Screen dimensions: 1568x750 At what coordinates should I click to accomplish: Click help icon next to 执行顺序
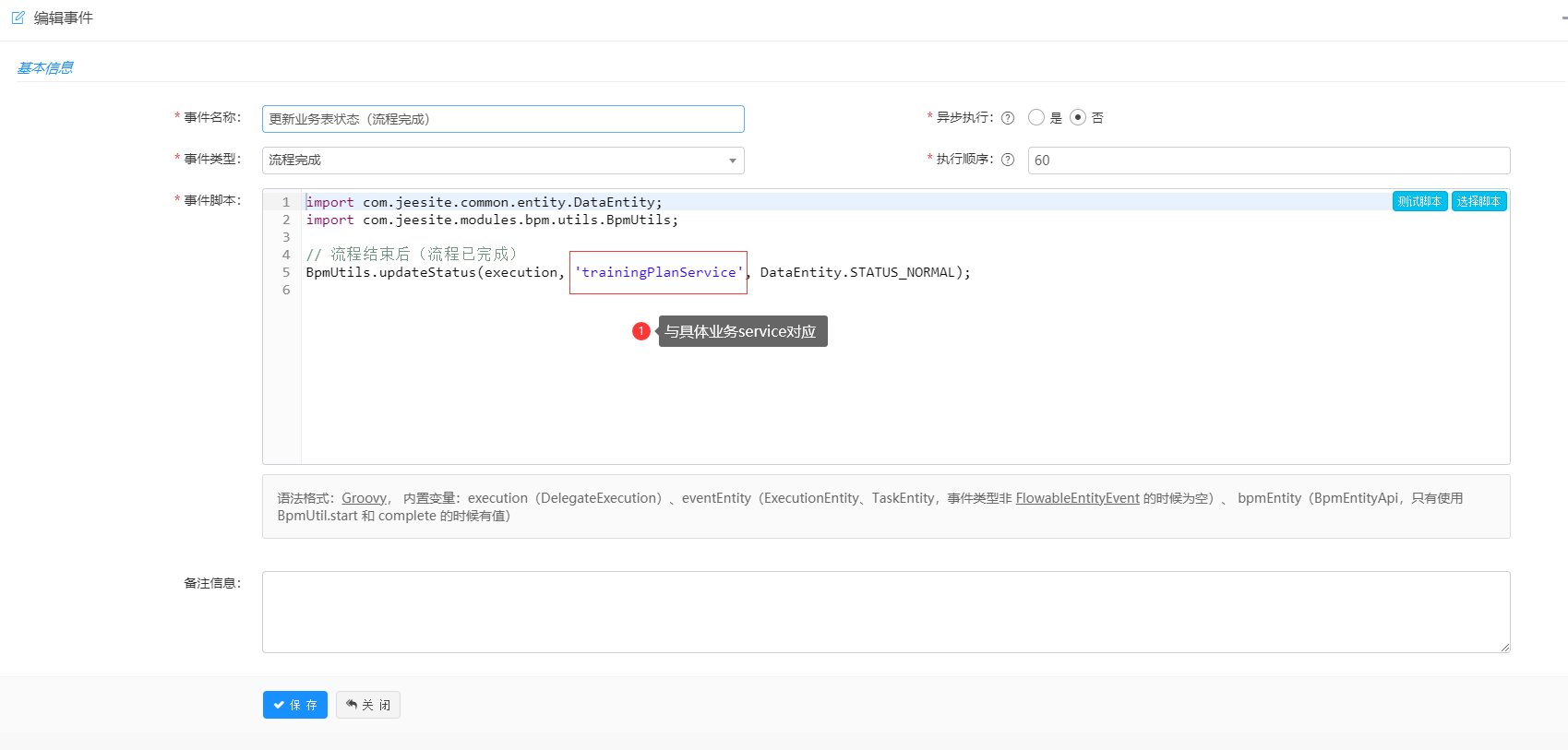(x=1008, y=160)
